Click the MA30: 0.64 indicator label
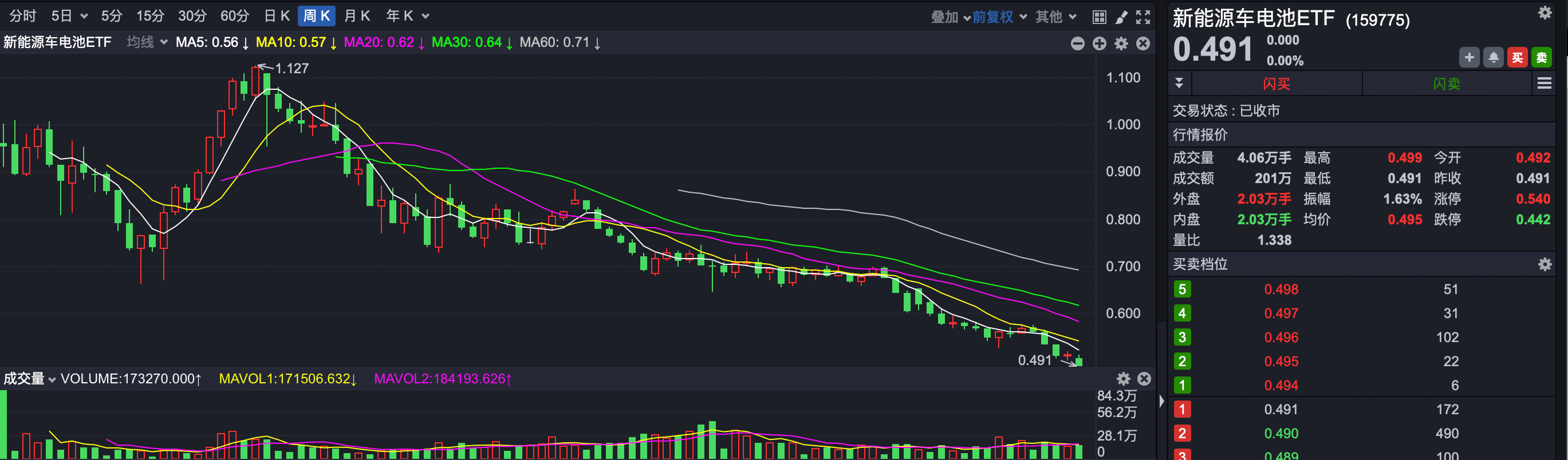Screen dimensions: 1568x460 472,42
